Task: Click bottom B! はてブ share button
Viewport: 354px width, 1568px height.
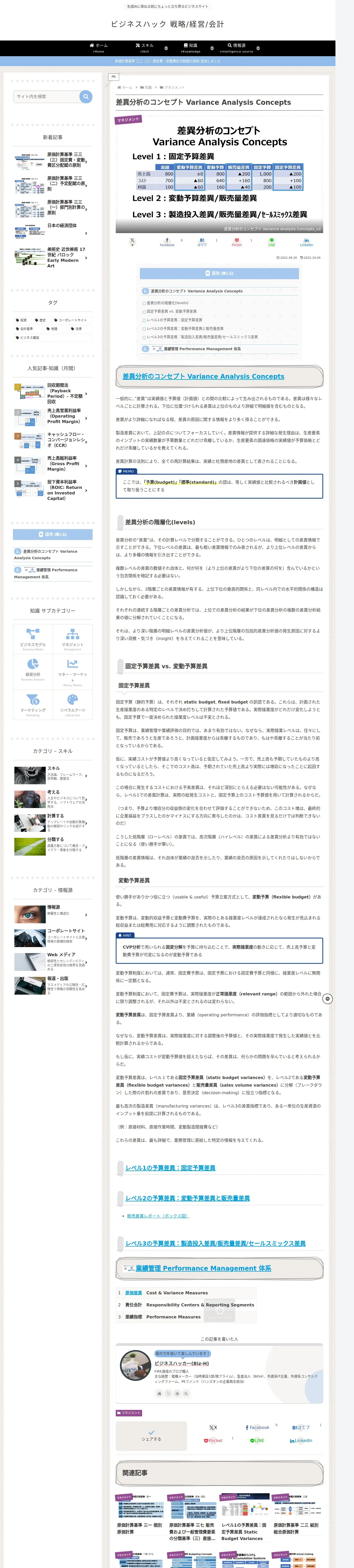Action: point(300,1427)
